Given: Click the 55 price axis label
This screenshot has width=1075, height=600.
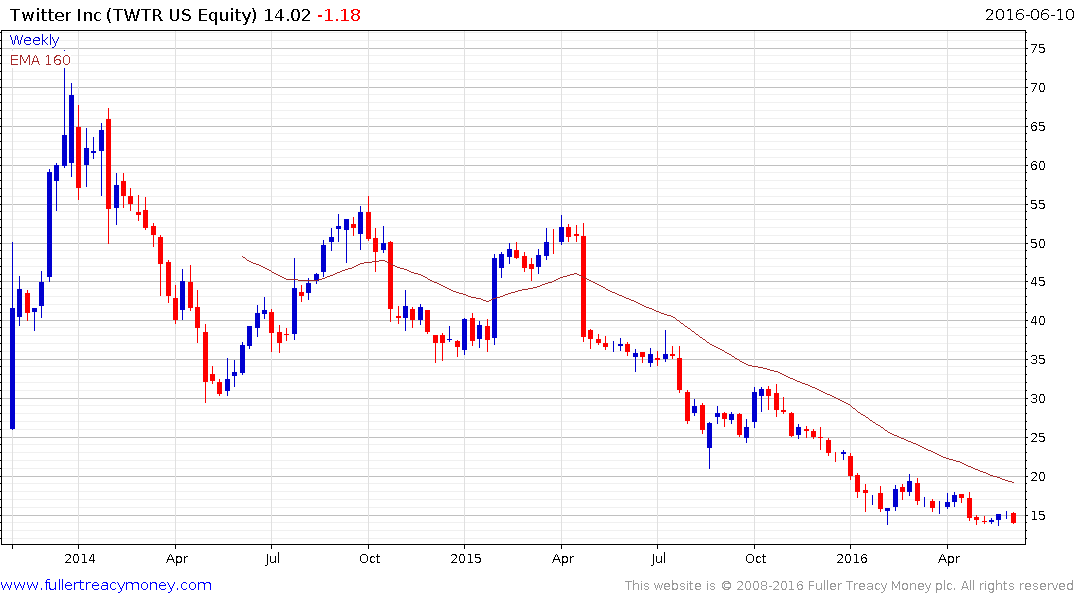Looking at the screenshot, I should coord(1037,204).
